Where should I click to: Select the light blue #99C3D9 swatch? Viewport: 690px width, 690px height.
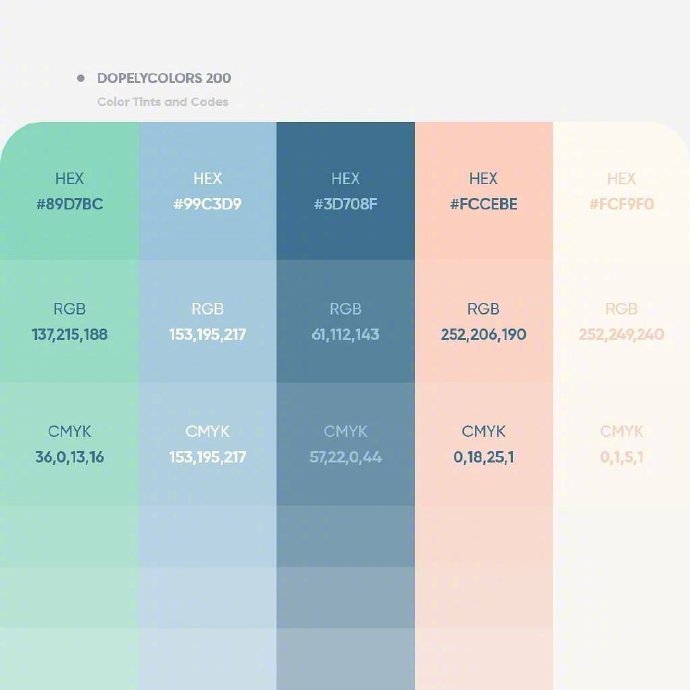click(208, 191)
